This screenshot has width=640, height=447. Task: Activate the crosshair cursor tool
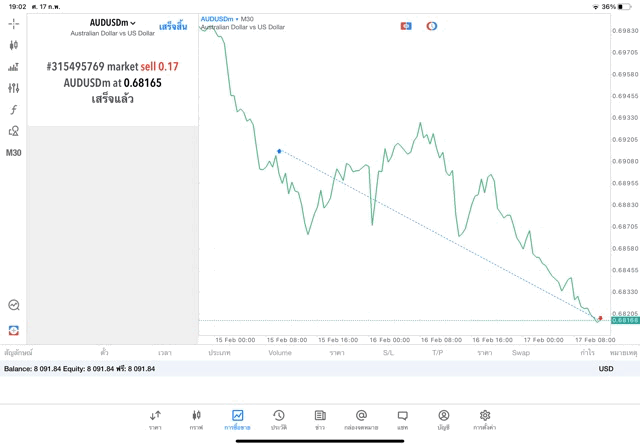pyautogui.click(x=13, y=24)
